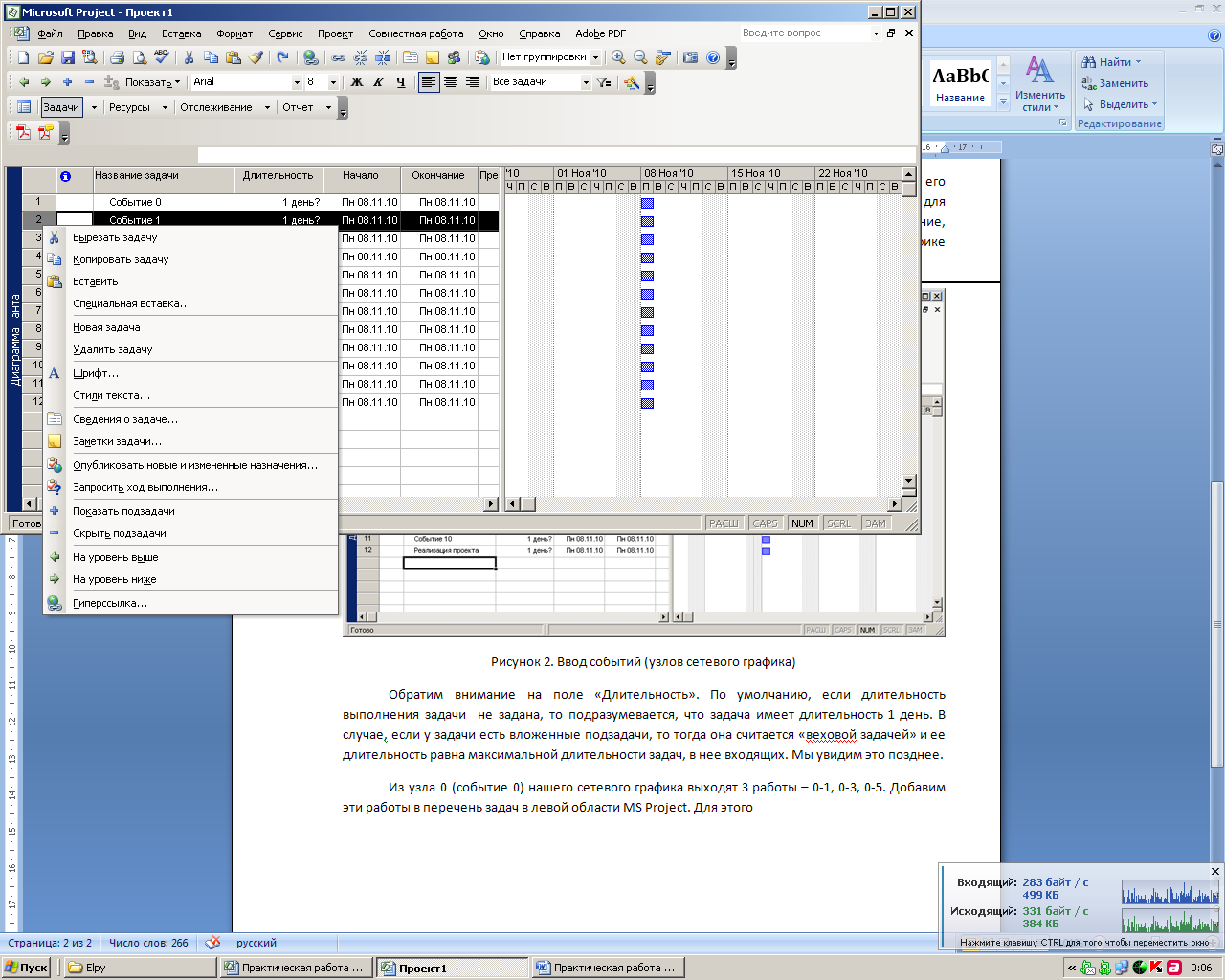Click the green Outdent left-arrow icon

[24, 82]
